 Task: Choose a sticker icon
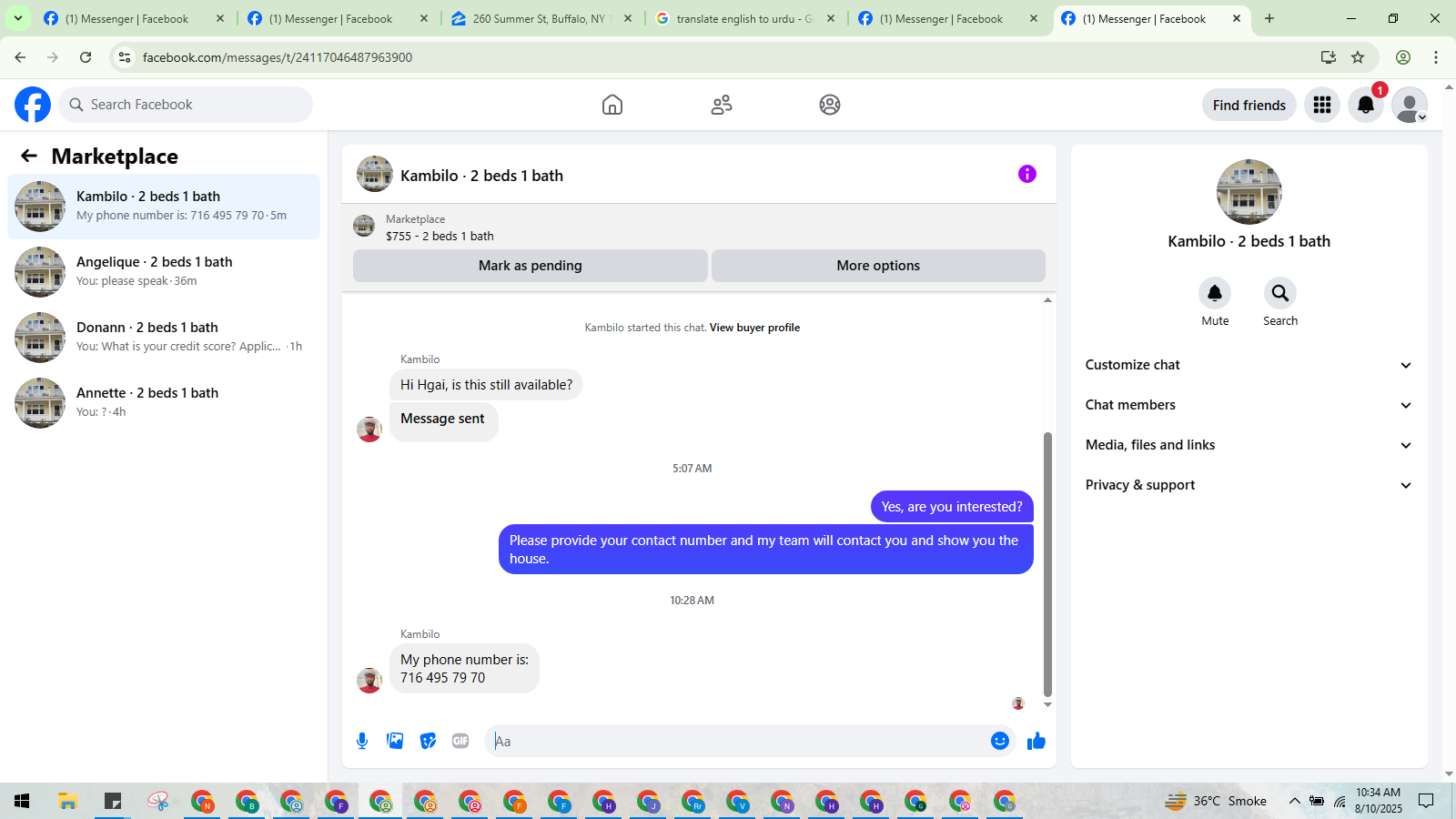pyautogui.click(x=428, y=741)
